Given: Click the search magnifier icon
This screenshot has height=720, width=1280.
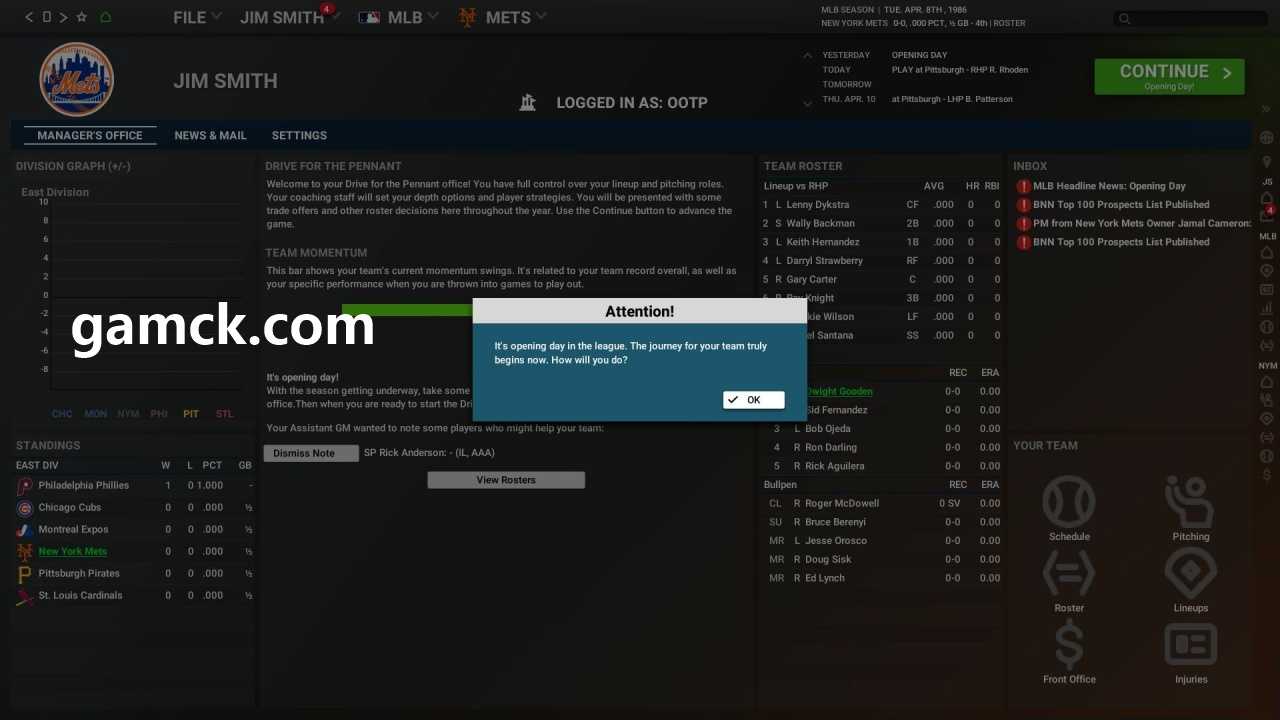Looking at the screenshot, I should tap(1125, 18).
